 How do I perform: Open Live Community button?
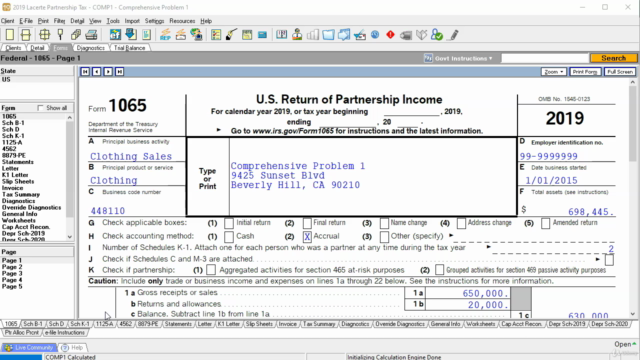coord(29,348)
